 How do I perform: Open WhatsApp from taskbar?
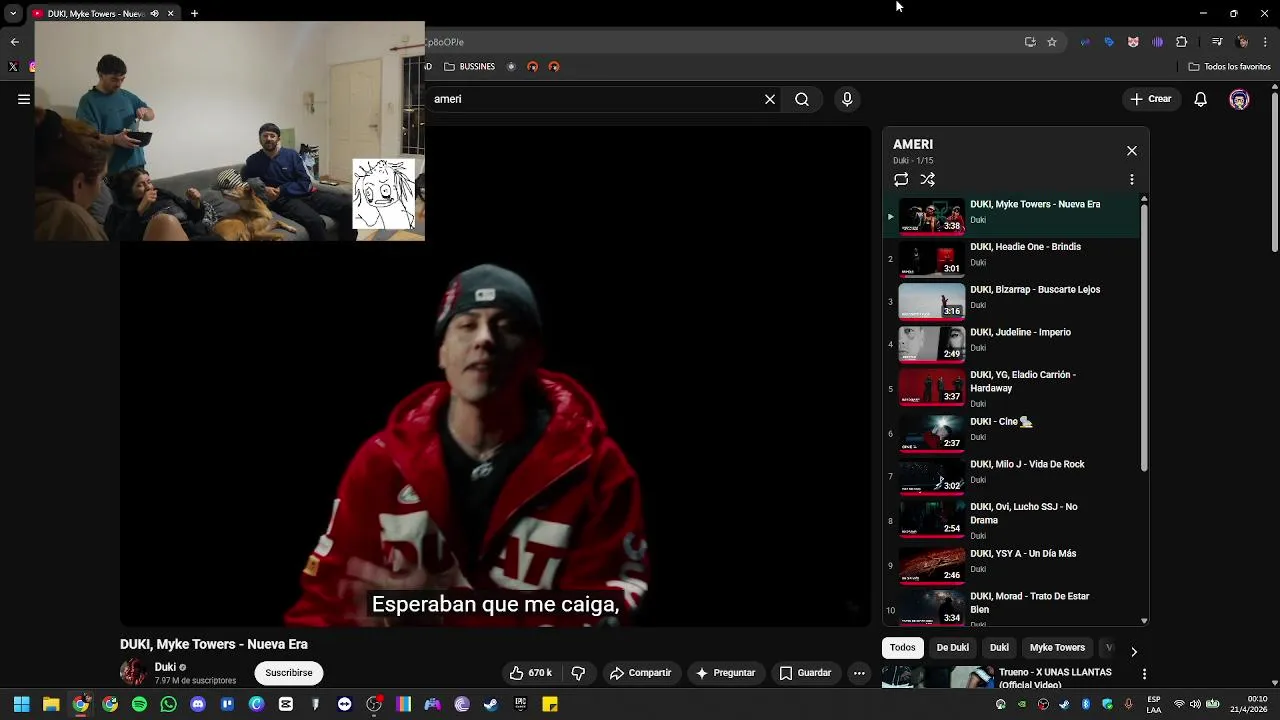168,704
